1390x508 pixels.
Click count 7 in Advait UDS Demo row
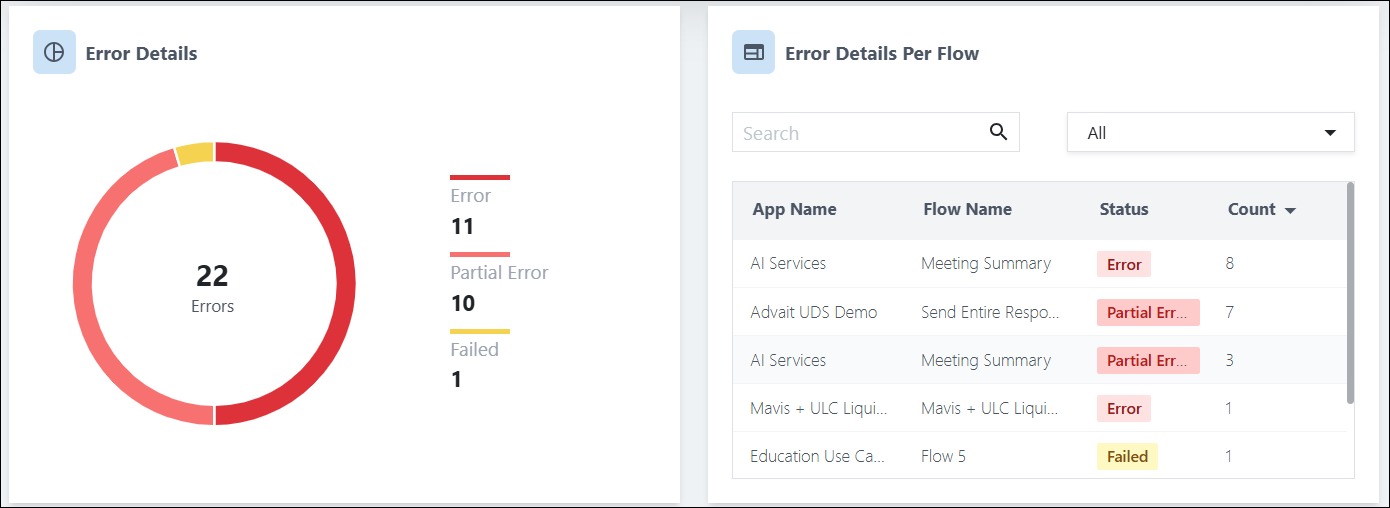click(1230, 312)
